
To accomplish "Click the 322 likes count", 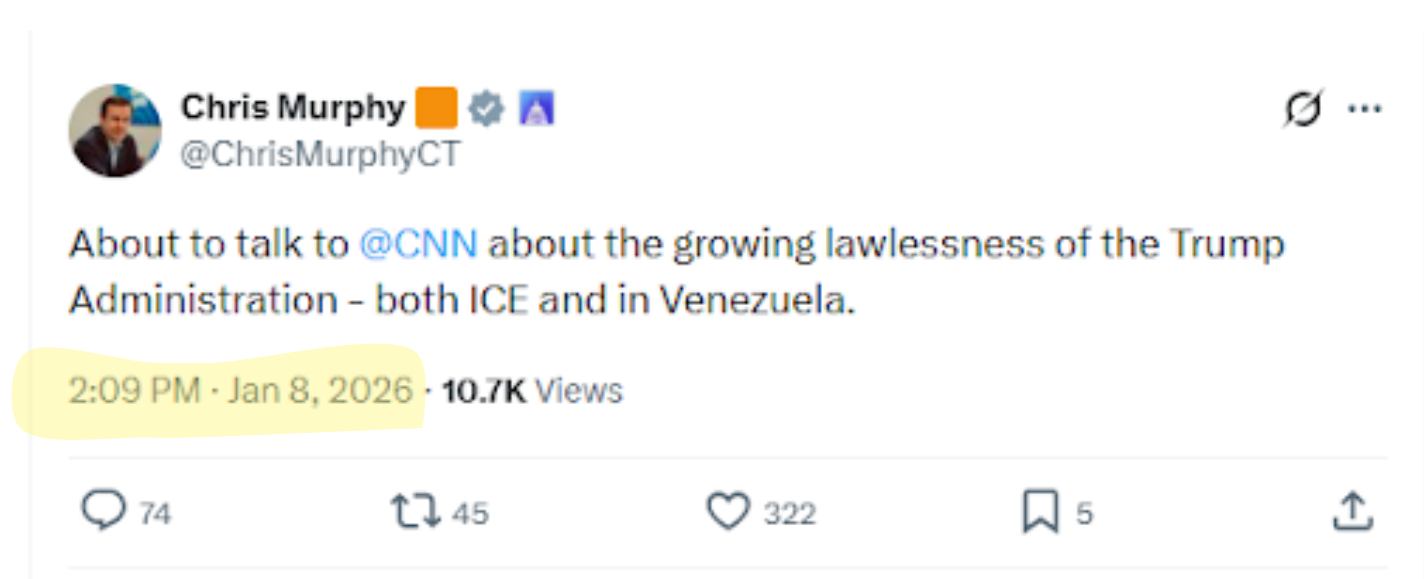I will [790, 514].
